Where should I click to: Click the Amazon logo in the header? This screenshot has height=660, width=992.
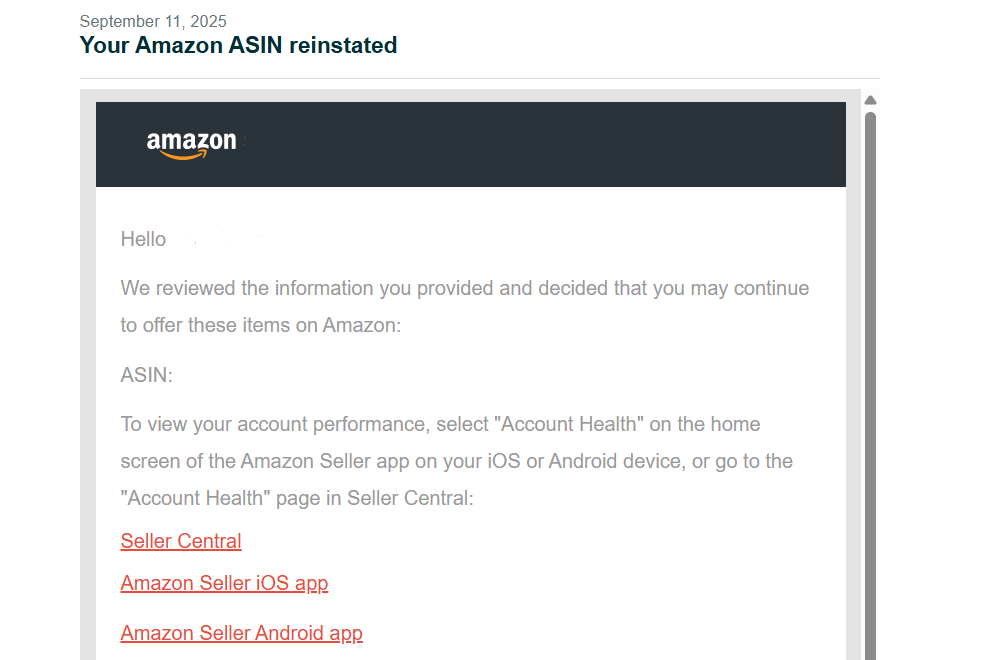[191, 144]
